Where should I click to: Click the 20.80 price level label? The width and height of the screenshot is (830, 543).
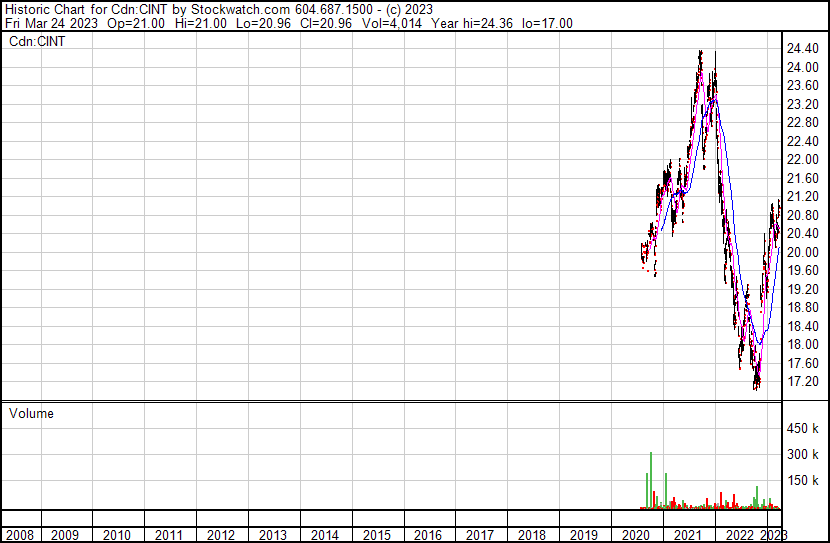click(x=803, y=215)
